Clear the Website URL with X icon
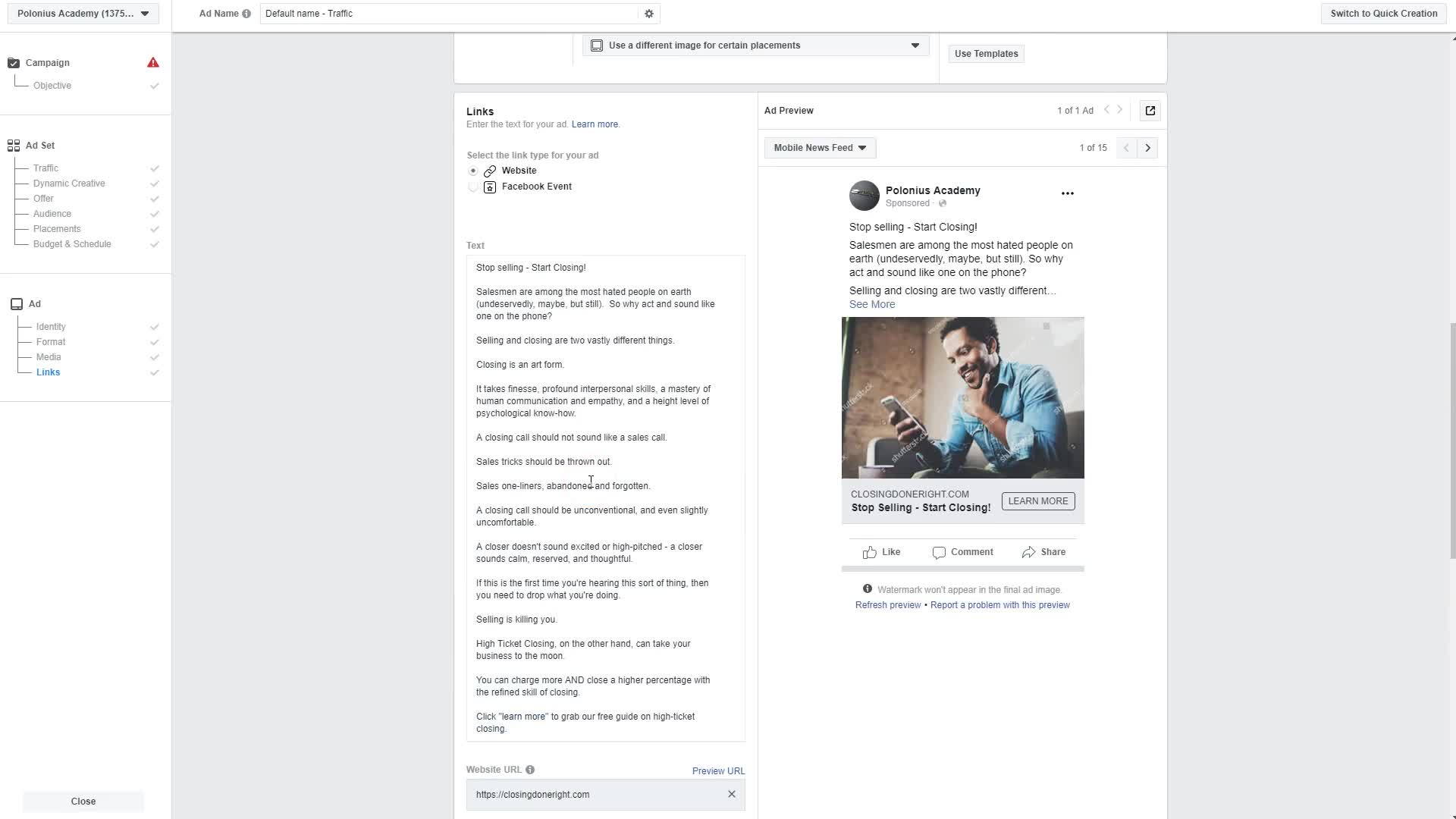The image size is (1456, 819). (731, 794)
